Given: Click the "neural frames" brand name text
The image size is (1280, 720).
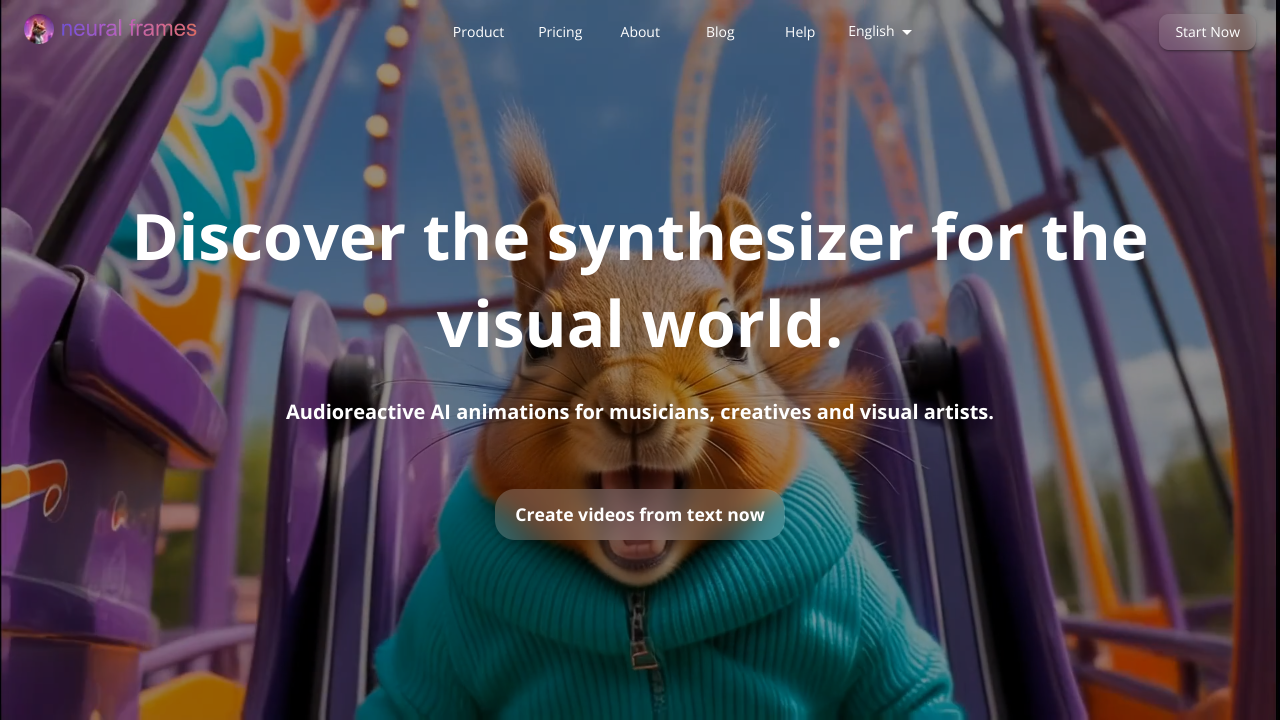Looking at the screenshot, I should click(x=128, y=29).
